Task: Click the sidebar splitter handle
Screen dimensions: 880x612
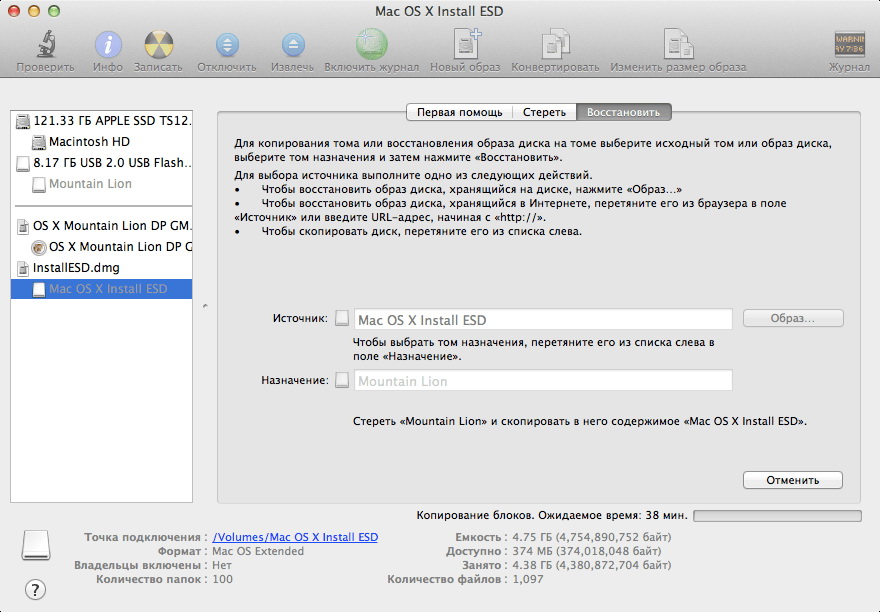Action: [x=205, y=306]
